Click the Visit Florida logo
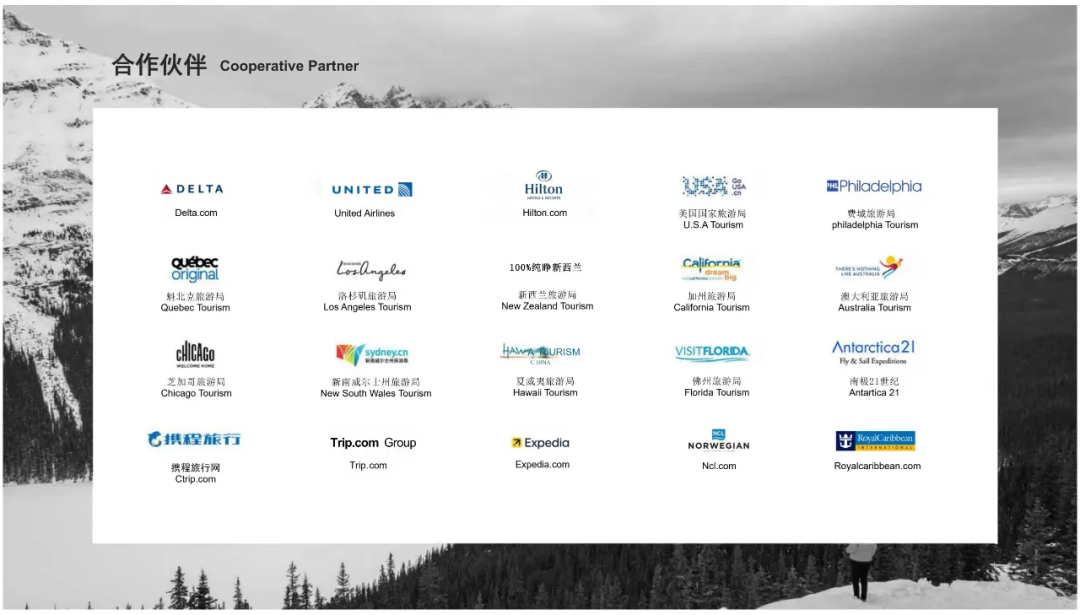This screenshot has width=1080, height=615. [x=712, y=353]
